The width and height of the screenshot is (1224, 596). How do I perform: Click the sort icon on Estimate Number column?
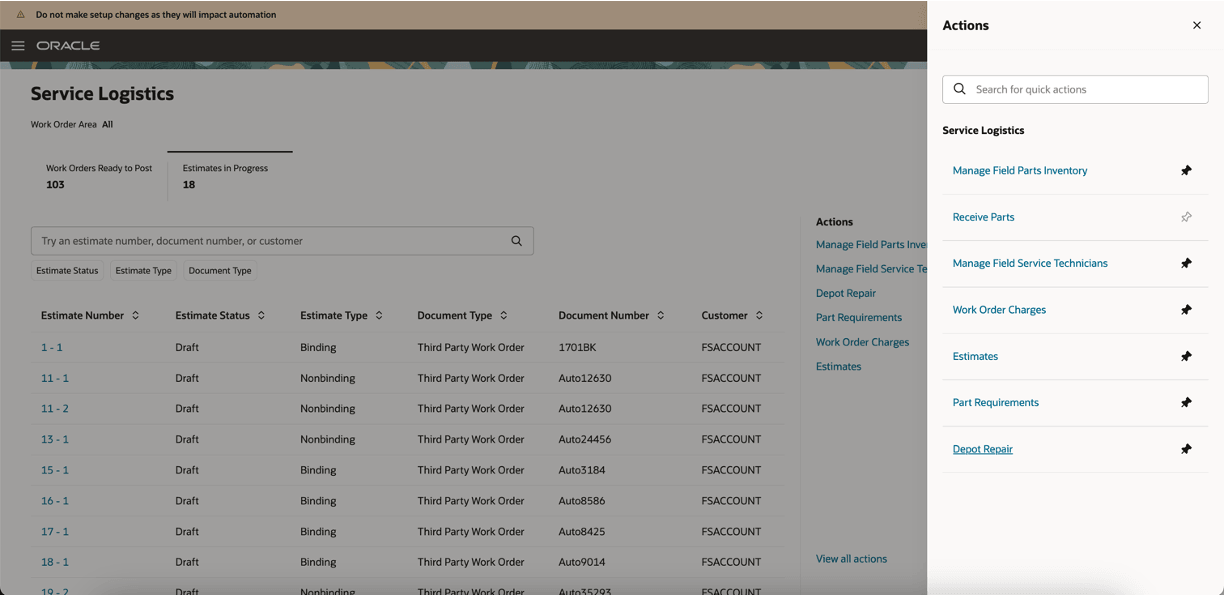[x=136, y=315]
